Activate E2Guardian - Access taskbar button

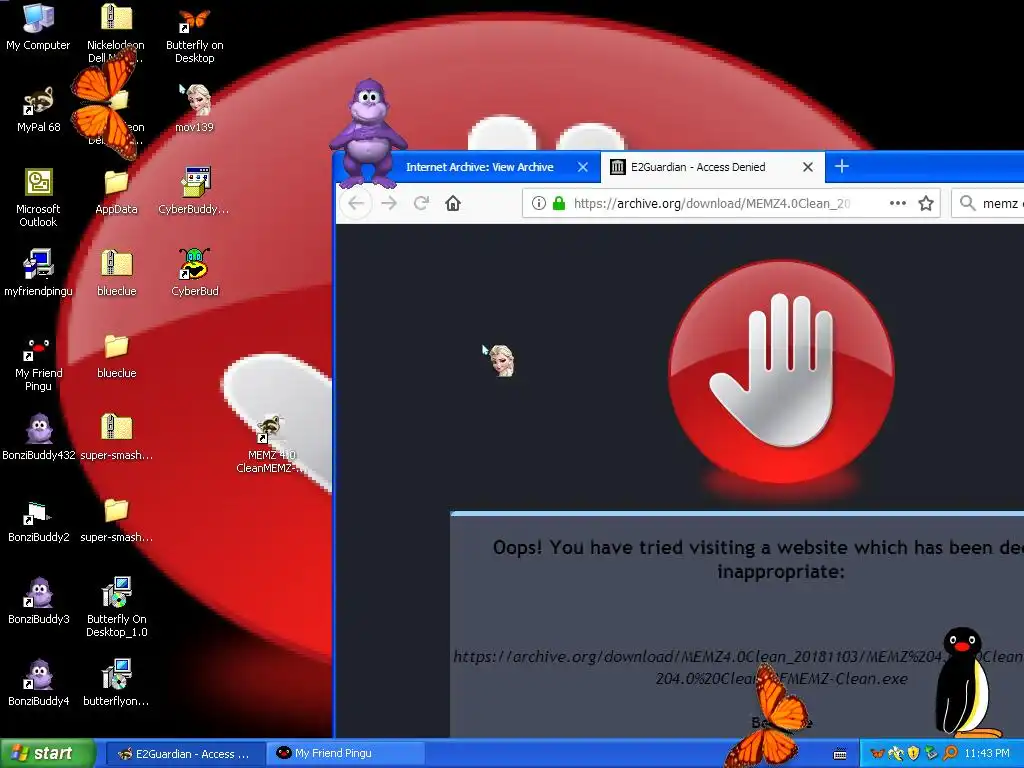click(184, 754)
